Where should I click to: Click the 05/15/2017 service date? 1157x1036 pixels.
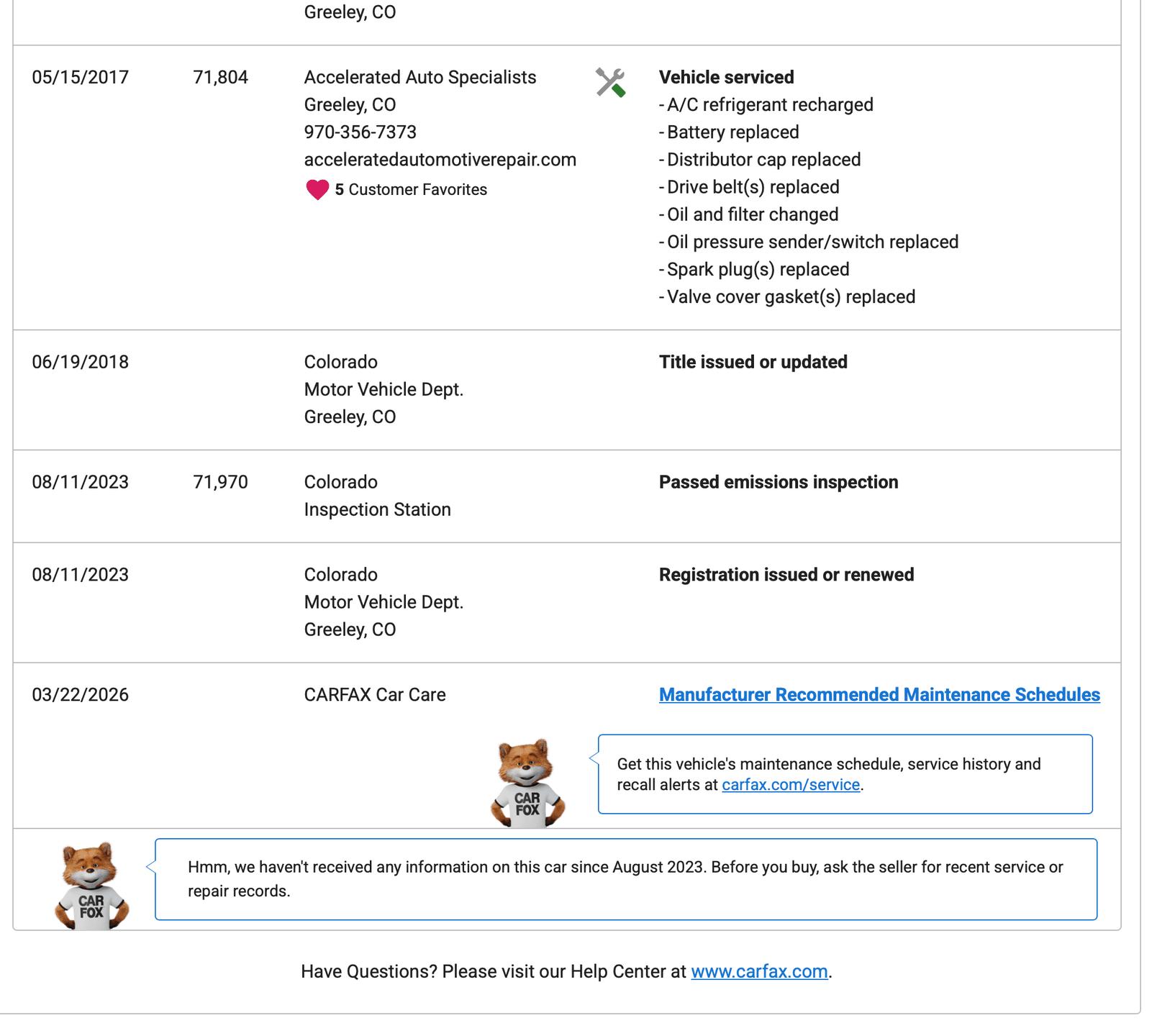click(x=80, y=78)
